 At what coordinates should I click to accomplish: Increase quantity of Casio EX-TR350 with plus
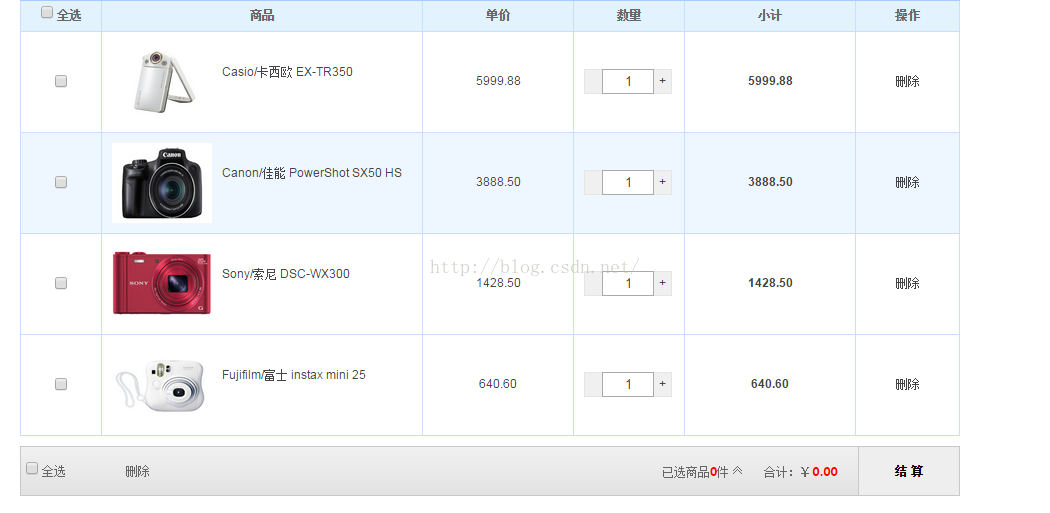[662, 81]
